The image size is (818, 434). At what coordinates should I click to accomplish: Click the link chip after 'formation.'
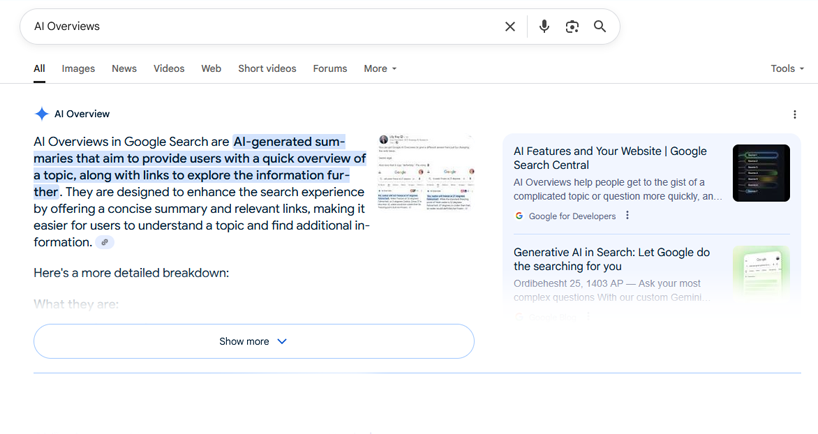105,242
